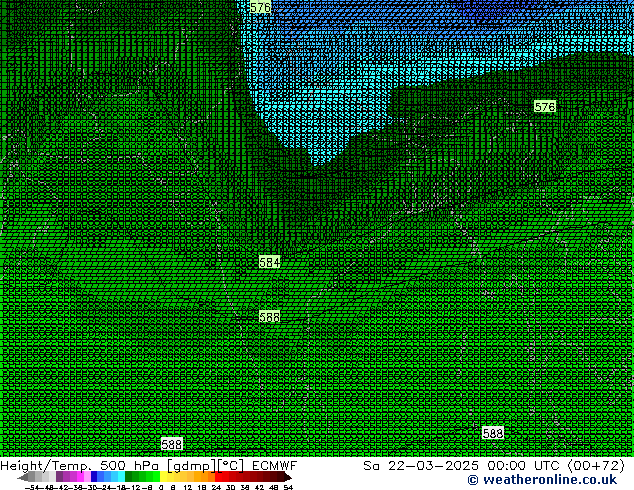
Task: Click the [°C] unit label
Action: coord(230,466)
